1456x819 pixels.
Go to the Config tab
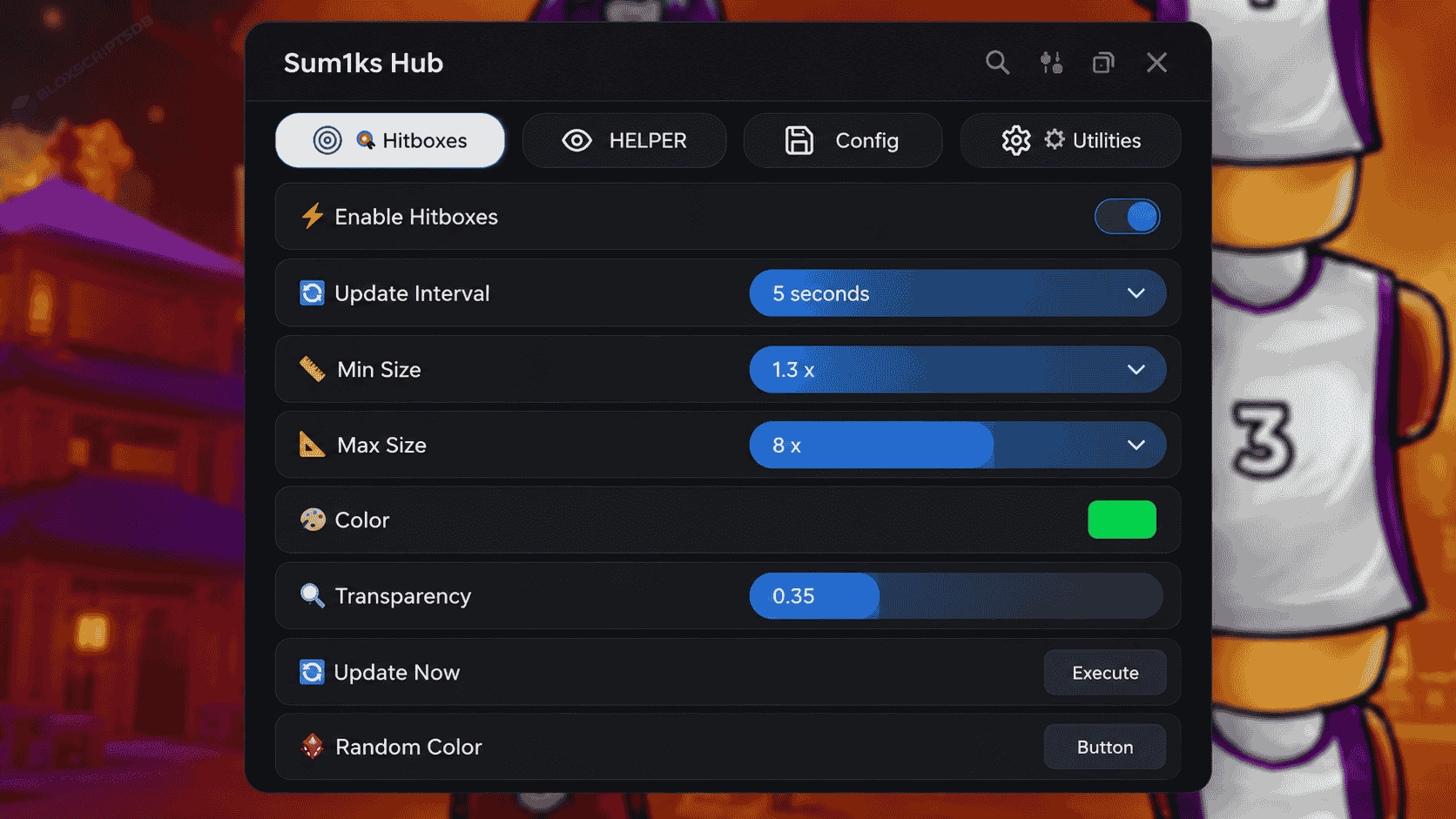coord(843,140)
